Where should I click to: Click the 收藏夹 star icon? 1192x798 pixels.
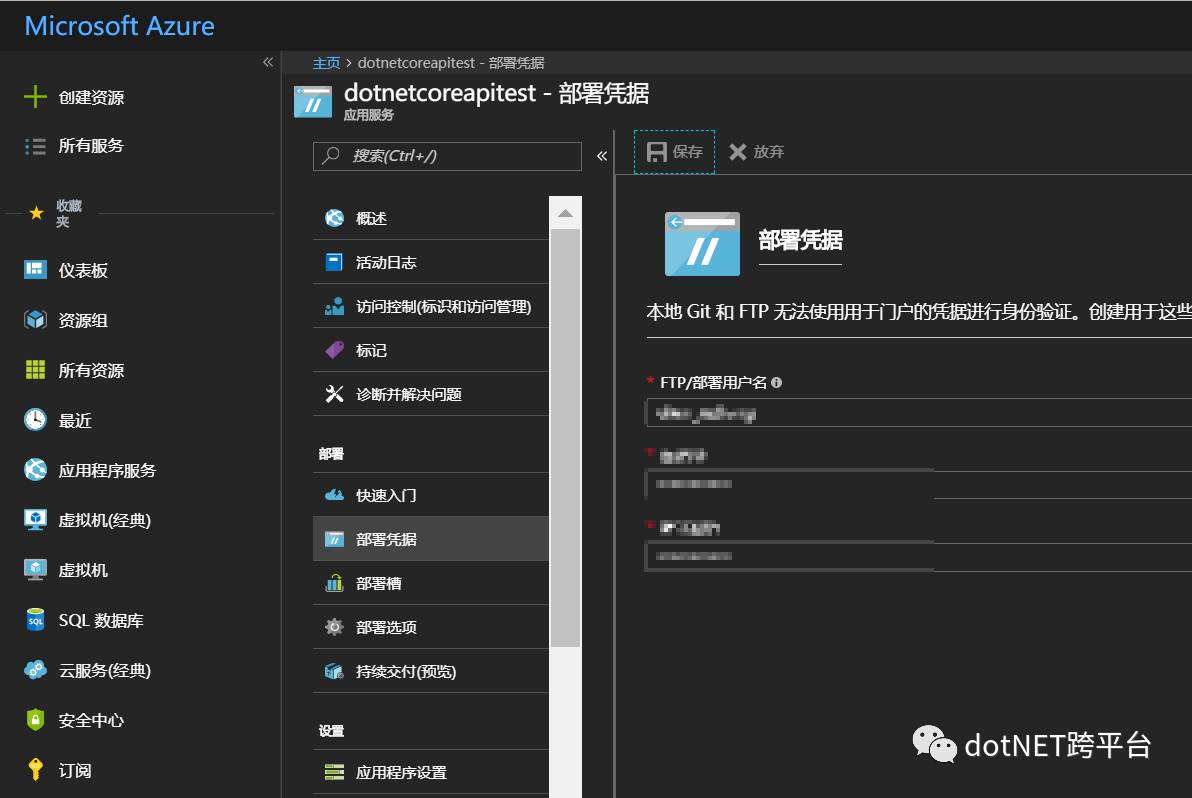click(x=36, y=213)
